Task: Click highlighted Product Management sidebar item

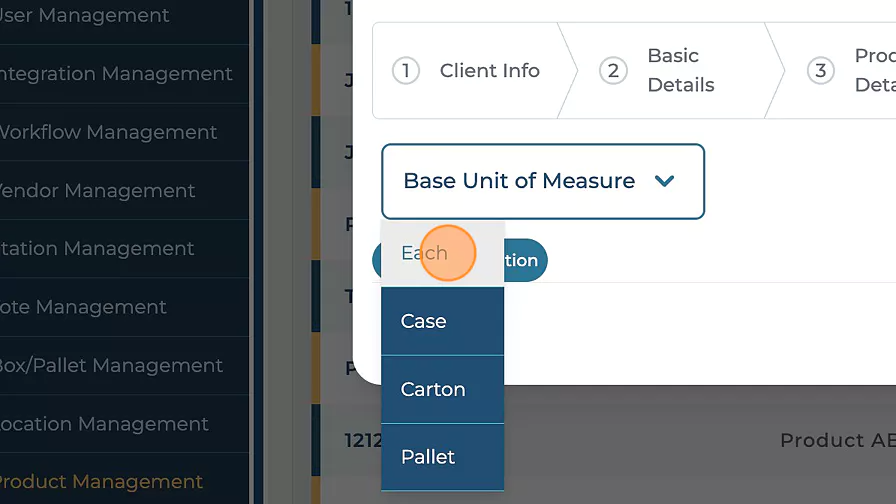Action: pyautogui.click(x=100, y=482)
